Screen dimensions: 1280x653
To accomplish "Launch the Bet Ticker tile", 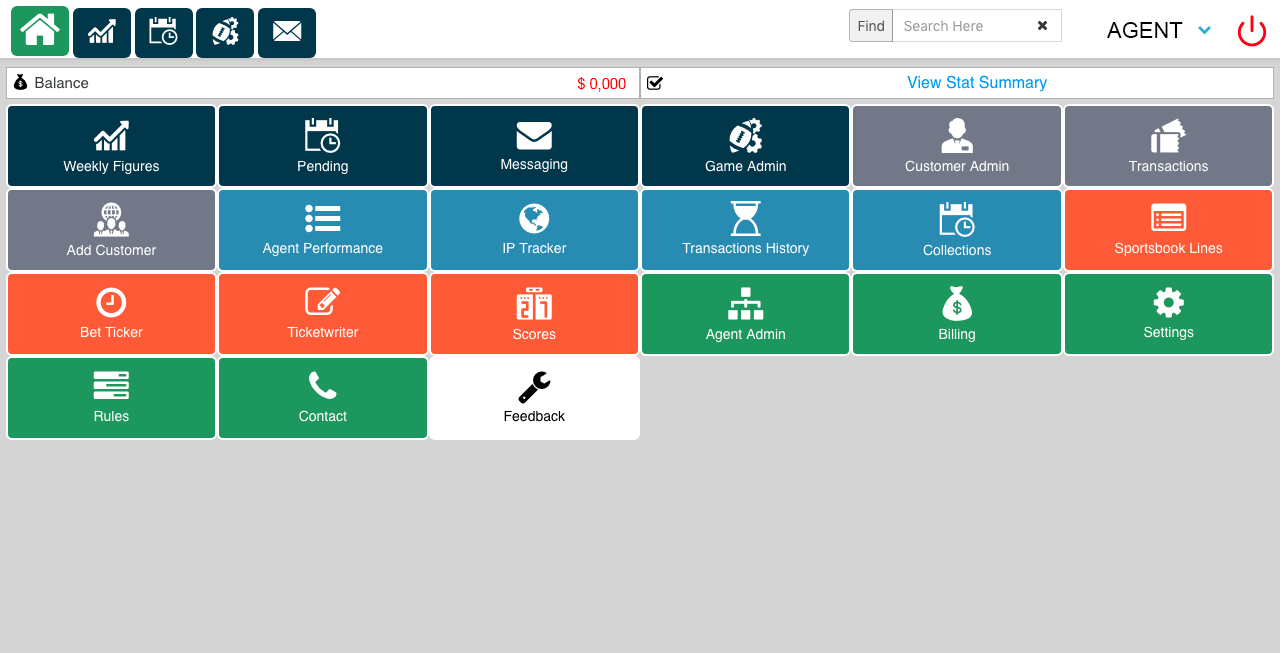I will (111, 314).
